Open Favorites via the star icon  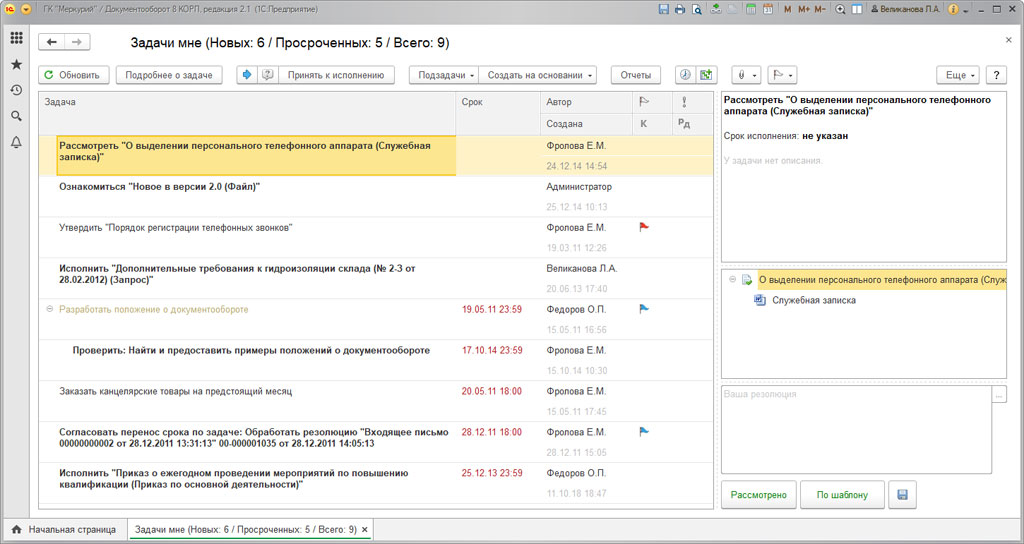(x=16, y=64)
